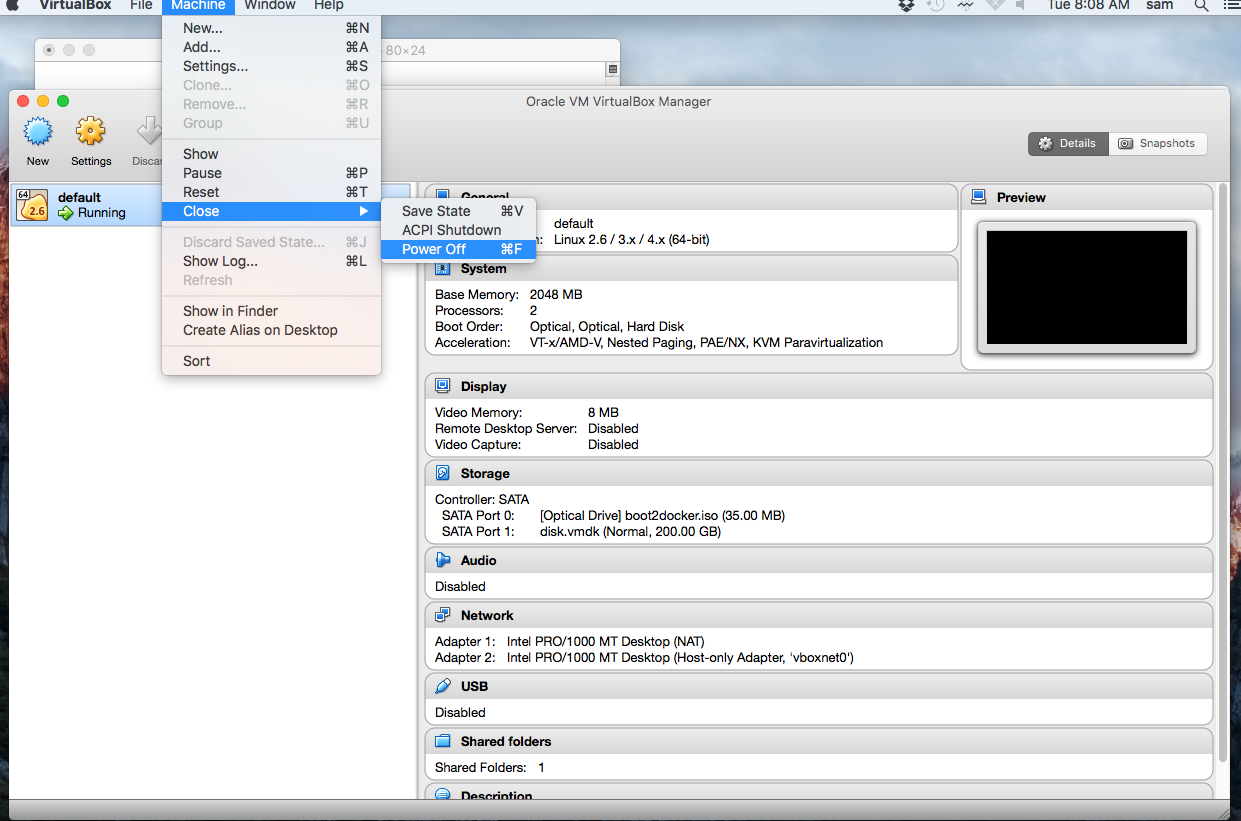The width and height of the screenshot is (1241, 821).
Task: Select Reset from Machine menu
Action: [x=271, y=192]
